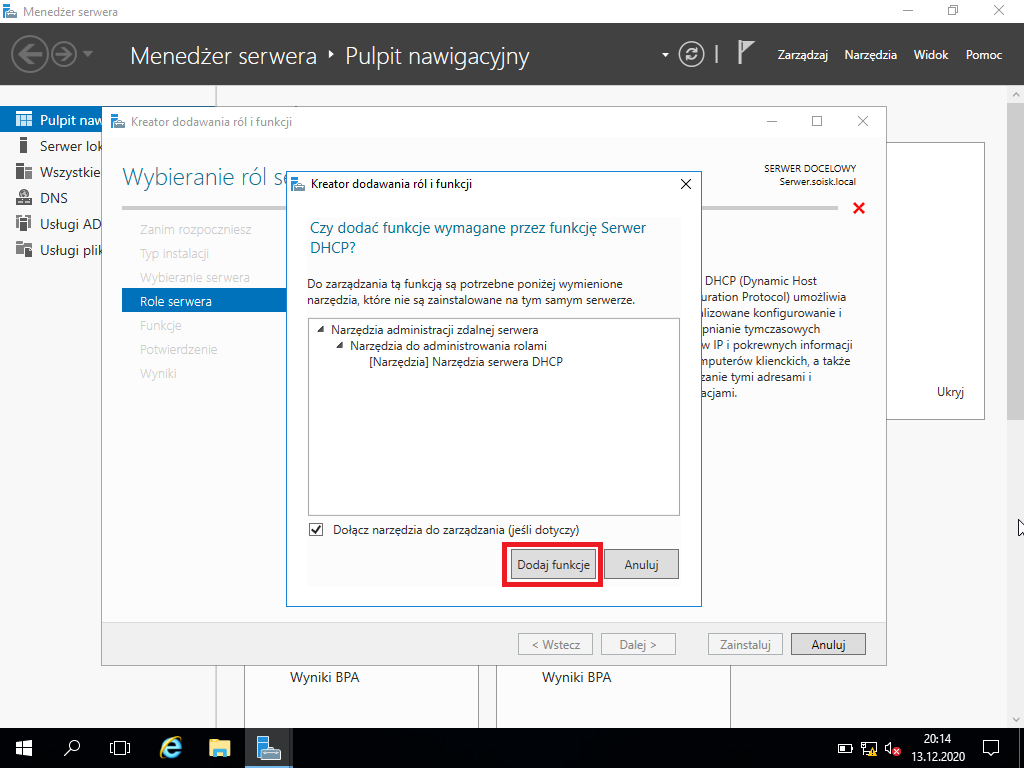The width and height of the screenshot is (1024, 768).
Task: Open the Zarządzaj menu
Action: [x=803, y=55]
